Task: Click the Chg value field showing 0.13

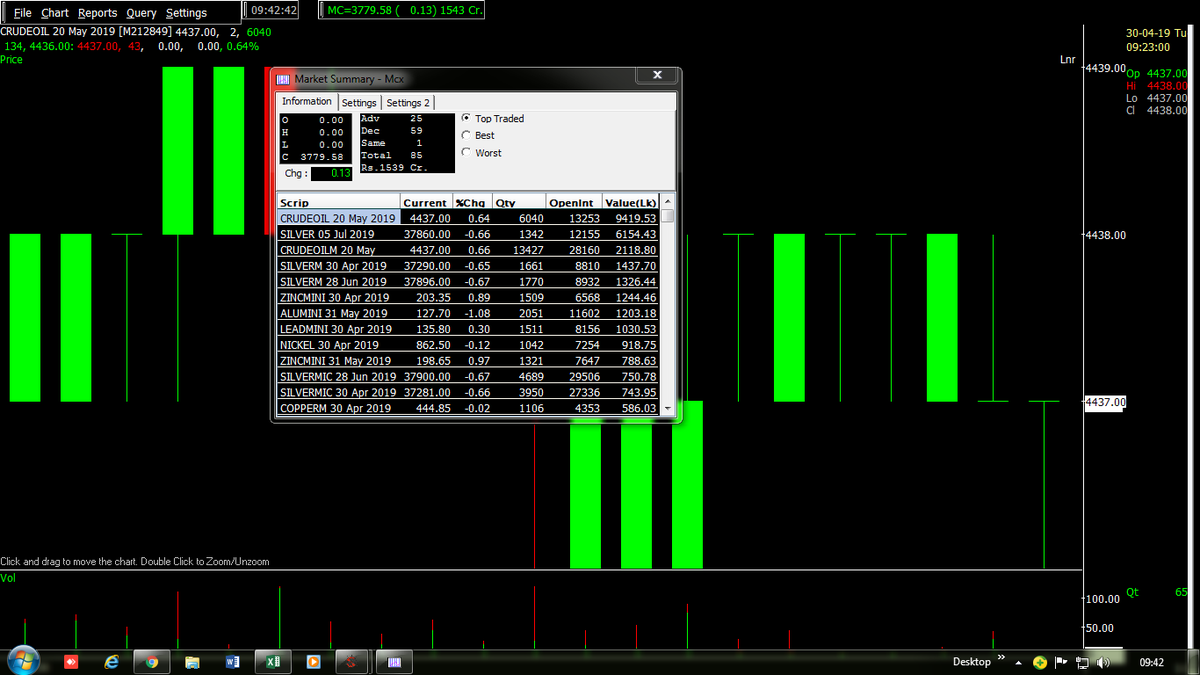Action: [330, 174]
